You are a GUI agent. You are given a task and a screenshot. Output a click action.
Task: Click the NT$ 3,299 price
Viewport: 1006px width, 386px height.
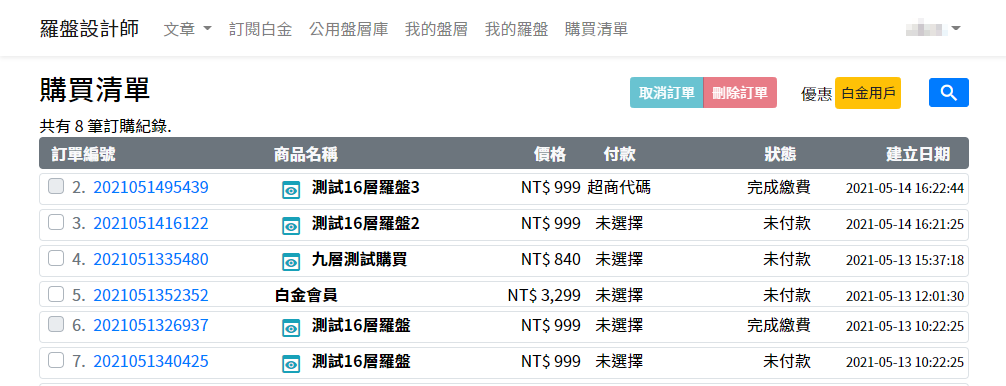coord(544,295)
